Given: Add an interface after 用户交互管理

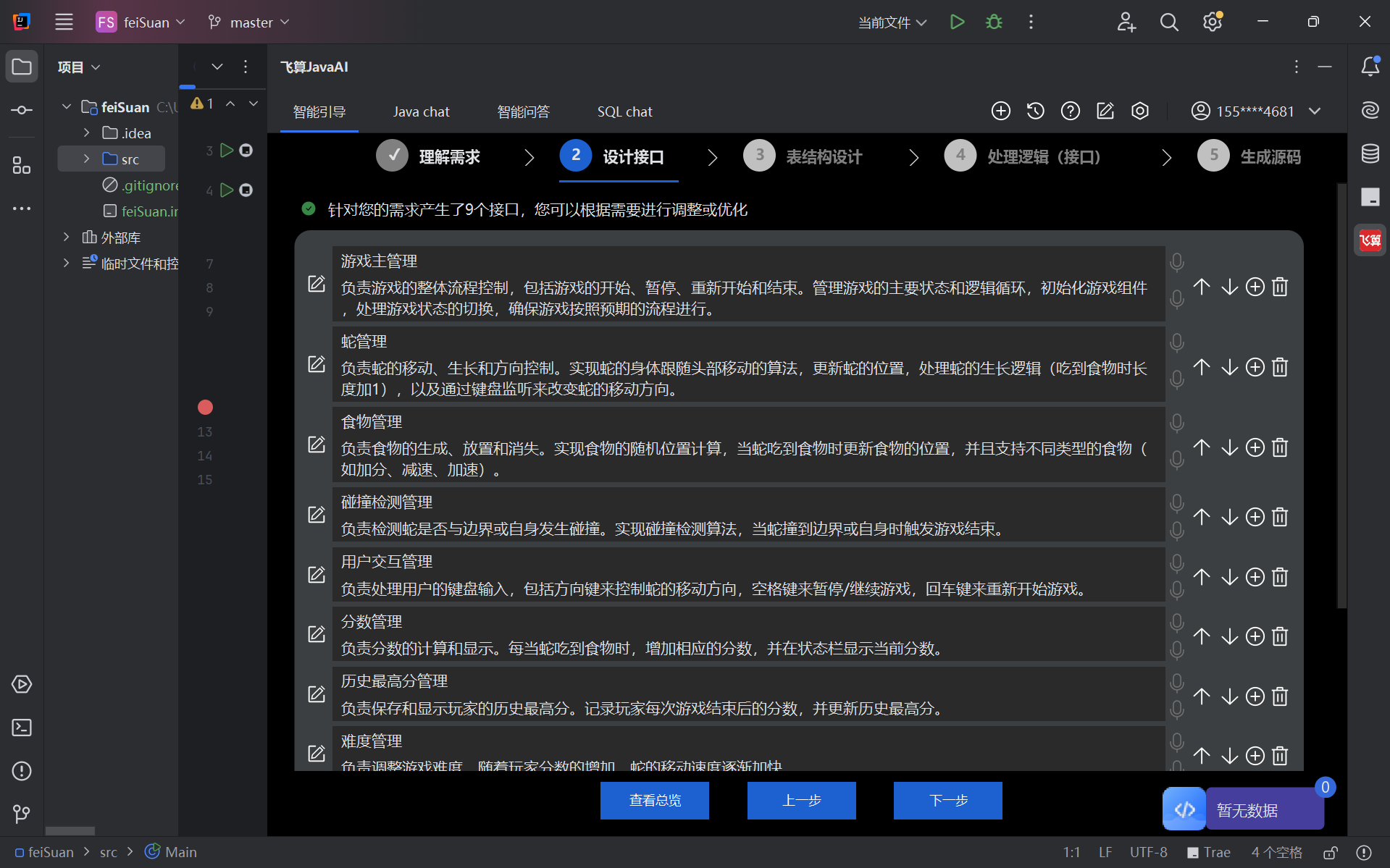Looking at the screenshot, I should coord(1255,576).
